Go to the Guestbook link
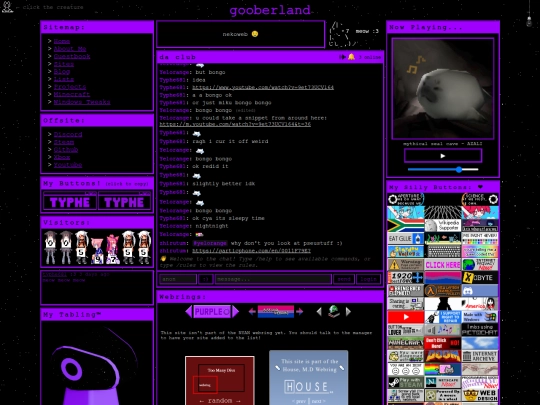Viewport: 540px width, 405px height. tap(72, 56)
